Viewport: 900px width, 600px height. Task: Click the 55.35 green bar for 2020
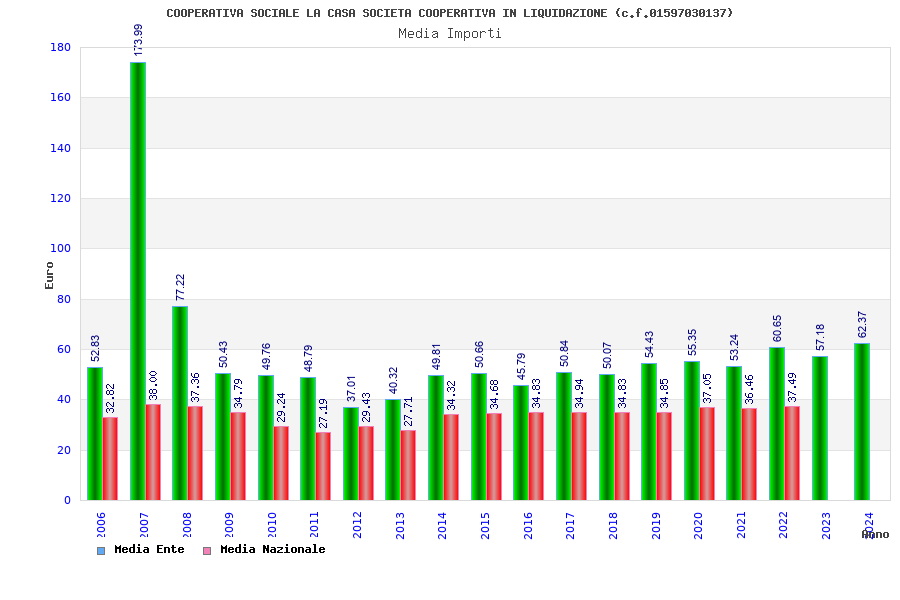click(692, 431)
